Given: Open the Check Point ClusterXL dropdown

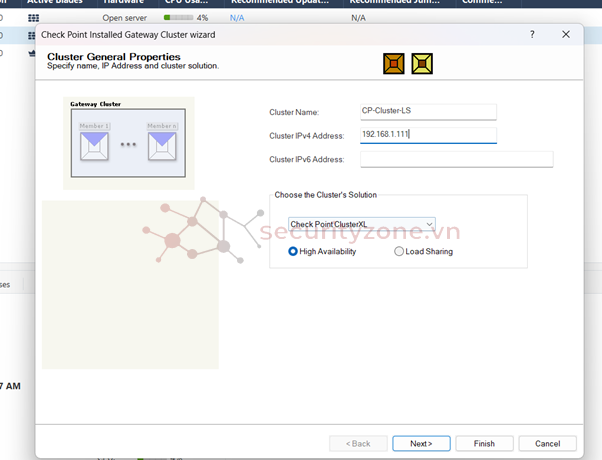Looking at the screenshot, I should pyautogui.click(x=362, y=224).
